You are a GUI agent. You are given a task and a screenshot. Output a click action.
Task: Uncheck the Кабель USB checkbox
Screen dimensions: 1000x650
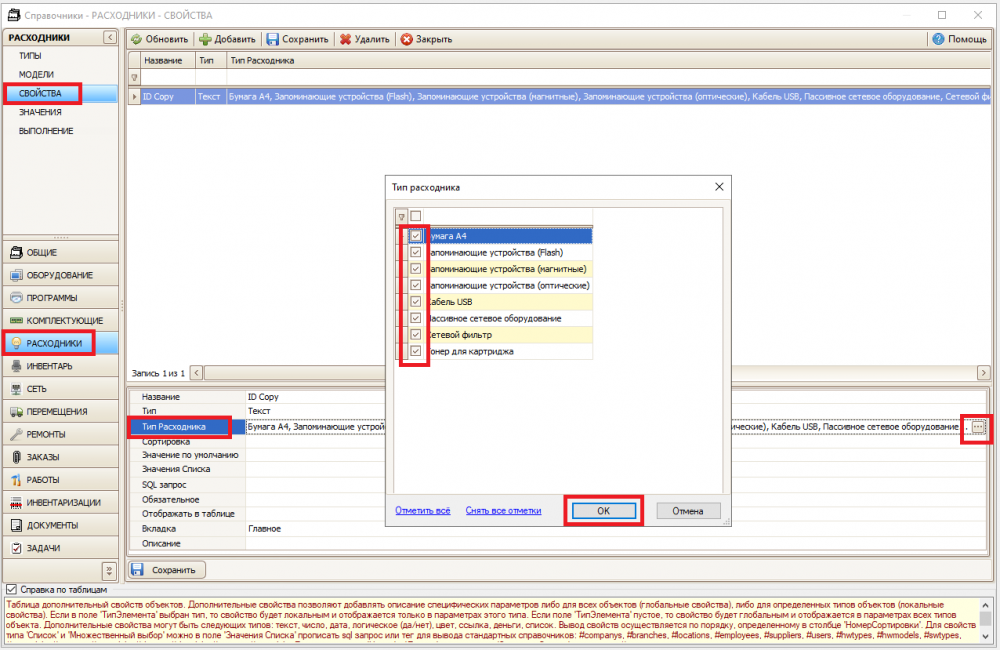416,302
